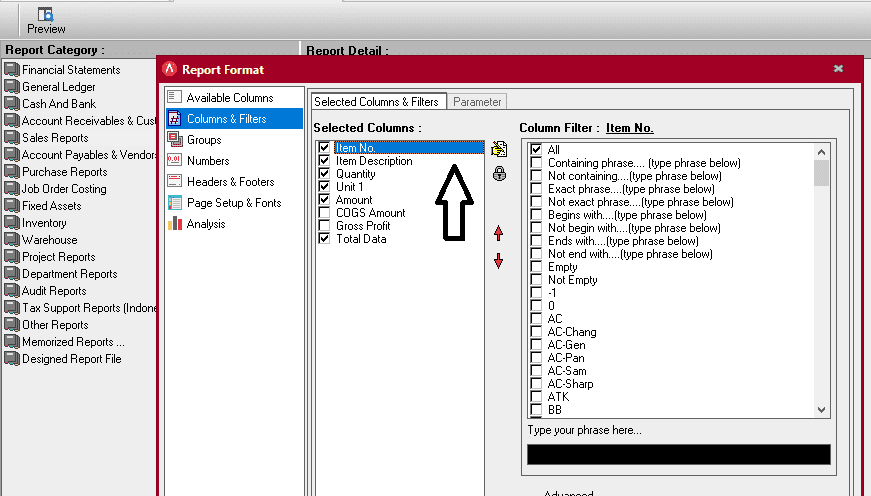Open Financial Statements report category
The height and width of the screenshot is (496, 871).
click(x=70, y=70)
